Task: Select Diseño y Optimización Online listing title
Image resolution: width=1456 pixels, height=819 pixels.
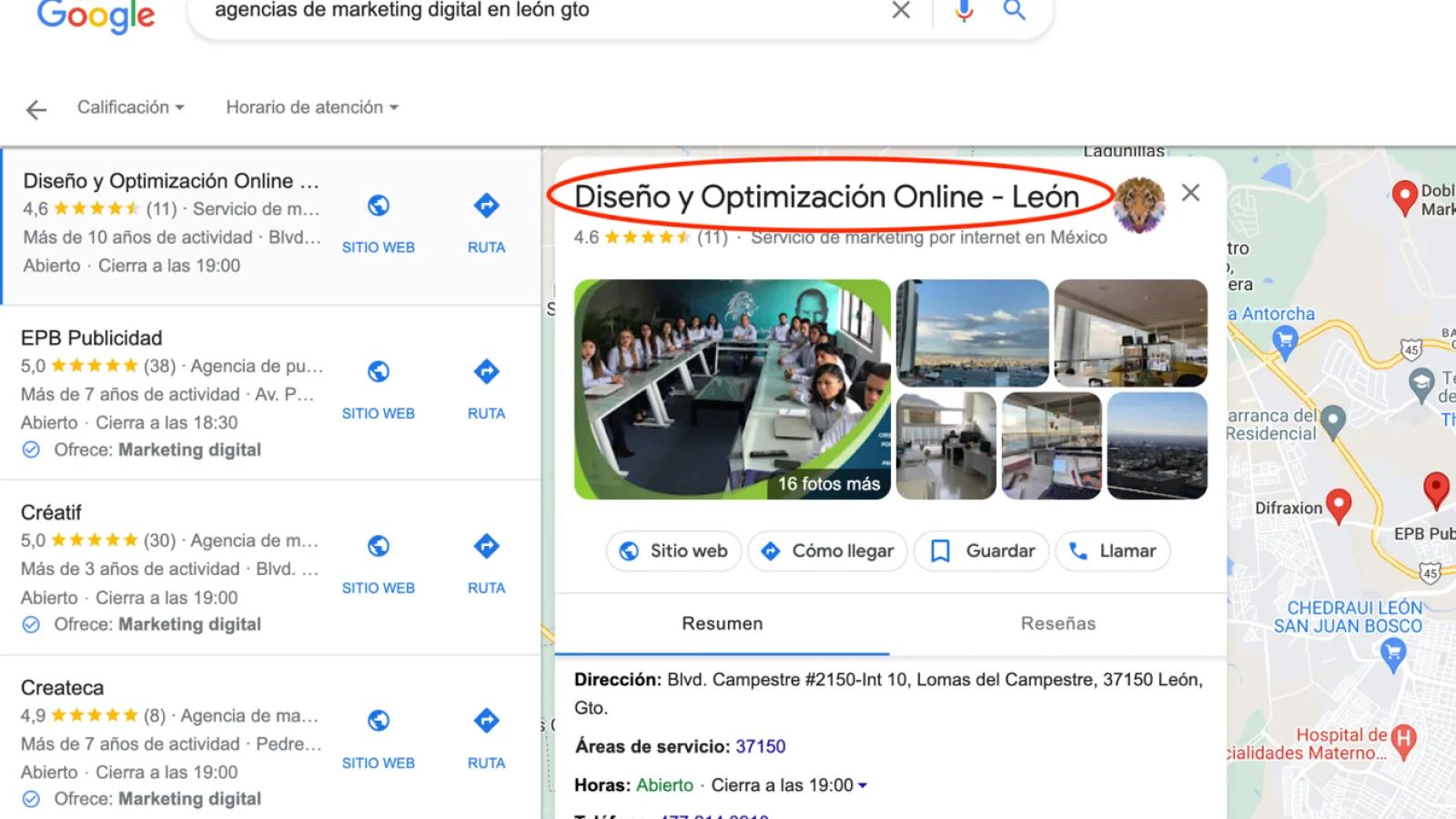Action: 171,181
